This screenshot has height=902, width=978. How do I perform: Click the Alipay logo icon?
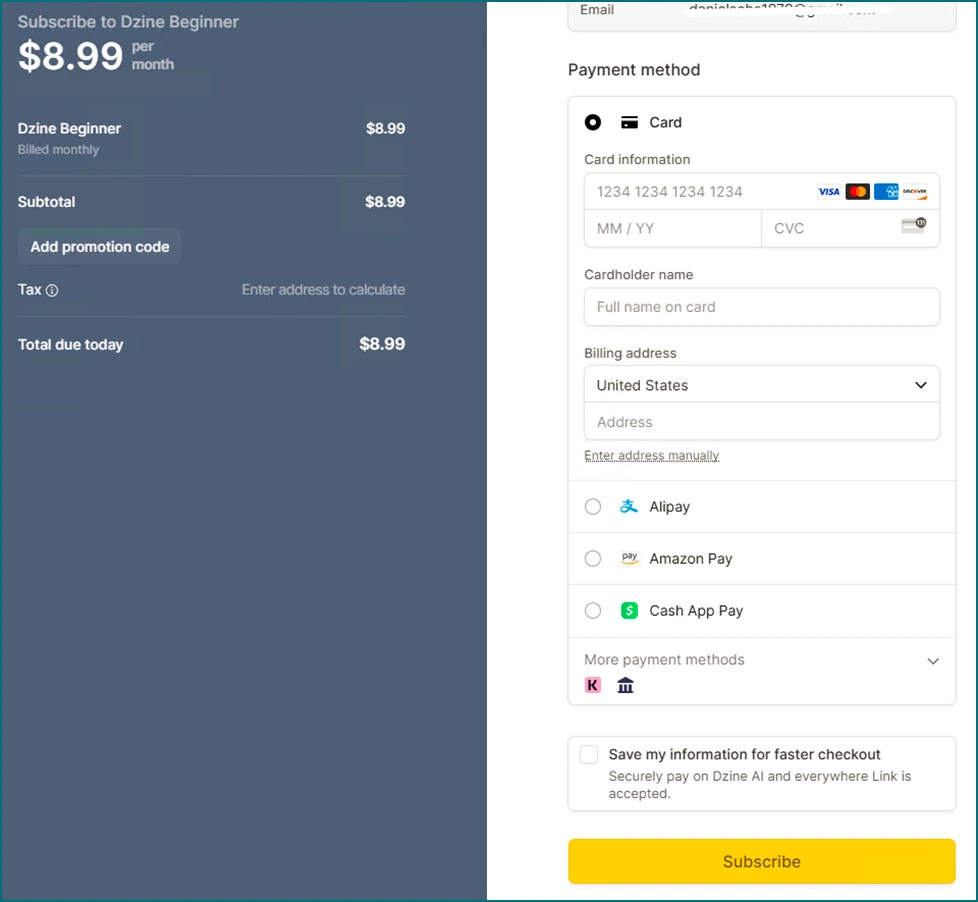(x=629, y=507)
